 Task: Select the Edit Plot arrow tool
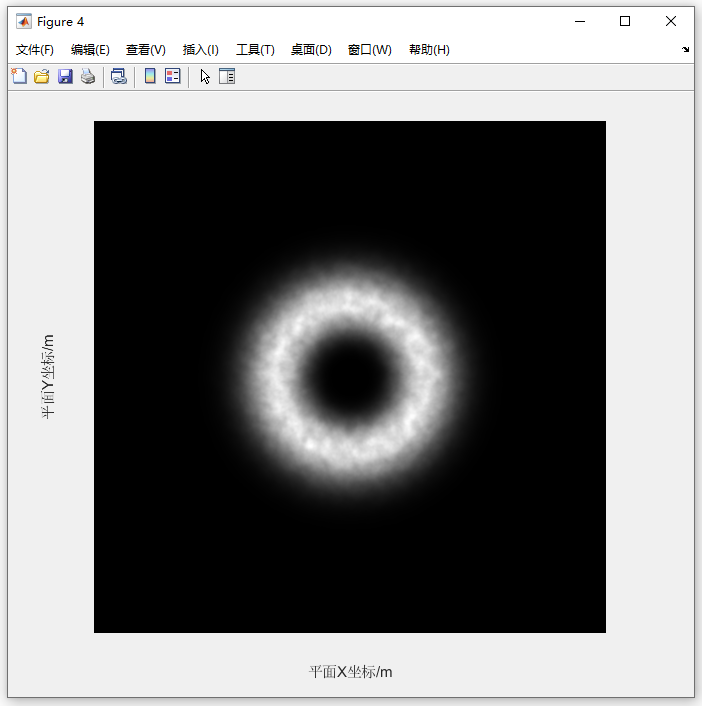pos(205,77)
